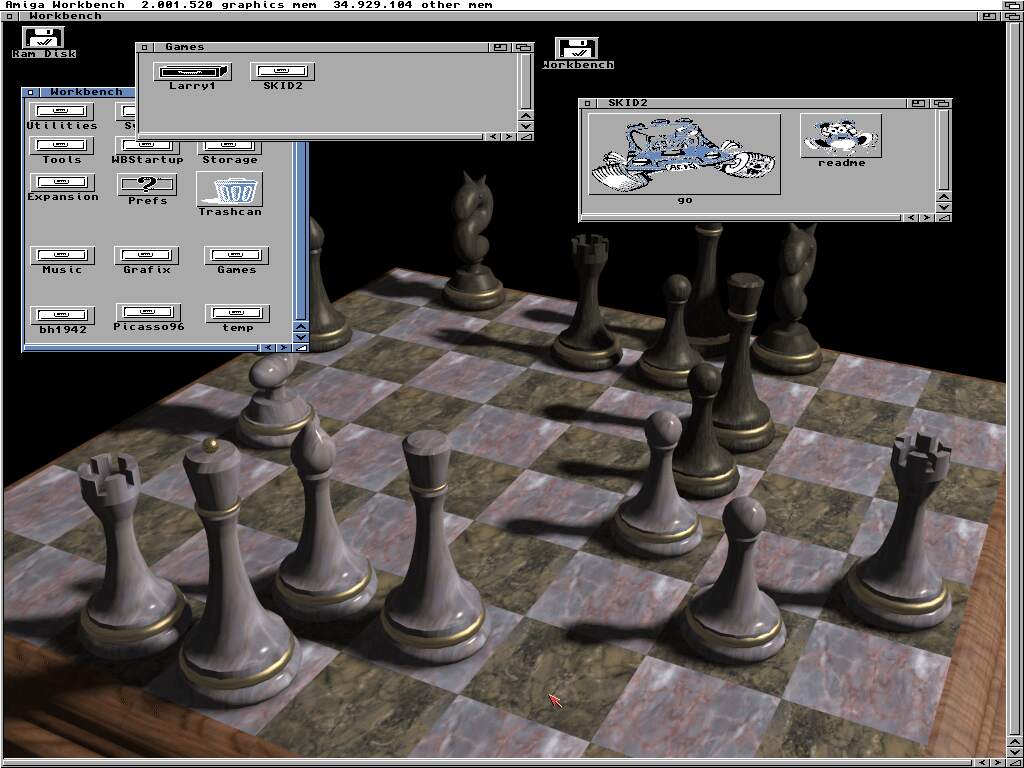Image resolution: width=1024 pixels, height=768 pixels.
Task: Click SKID2 window scroll down arrow
Action: point(944,207)
